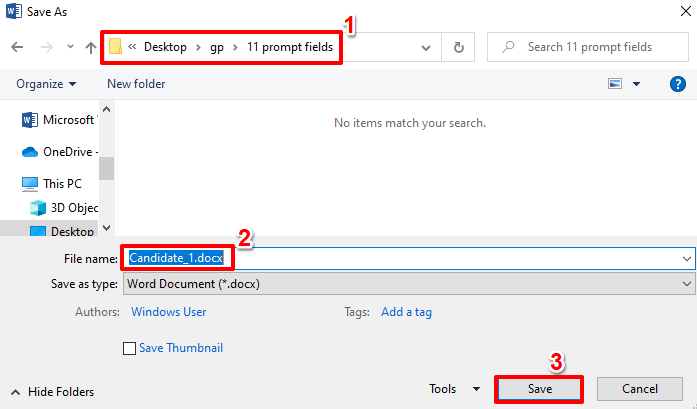
Task: Collapse the pane with Hide Folders
Action: (54, 391)
